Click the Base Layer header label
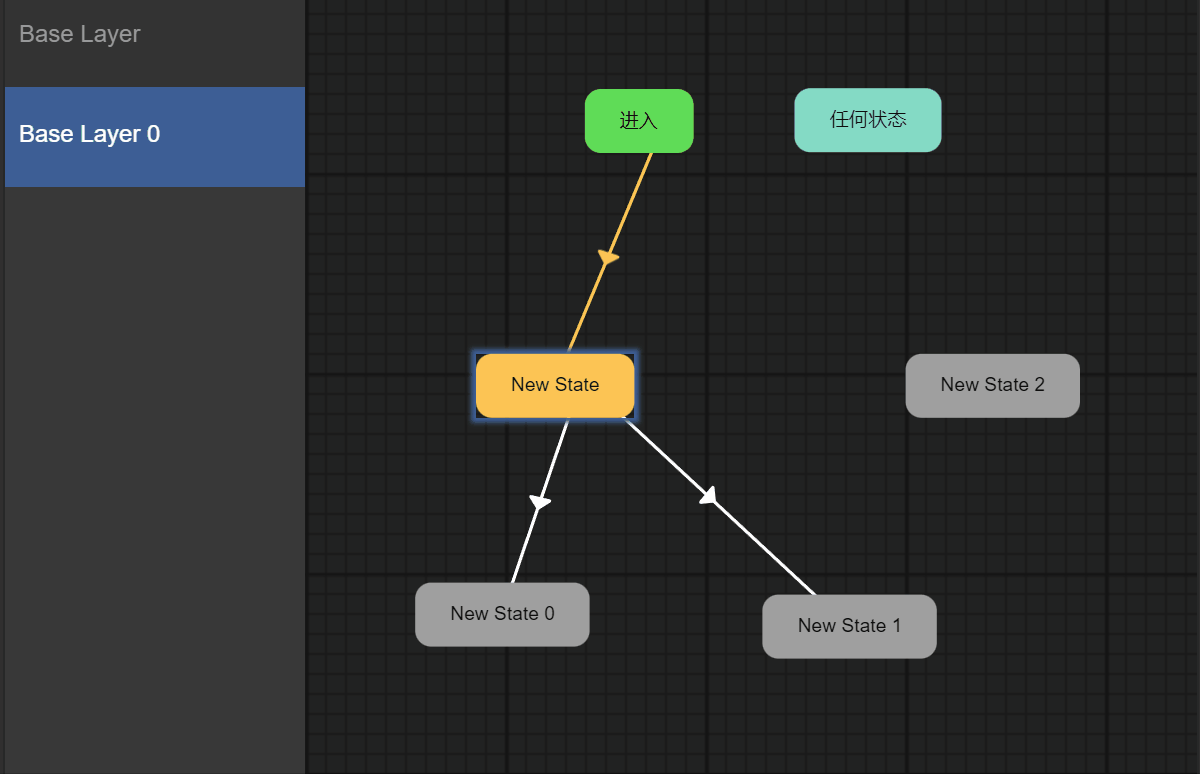The image size is (1200, 774). [x=80, y=34]
